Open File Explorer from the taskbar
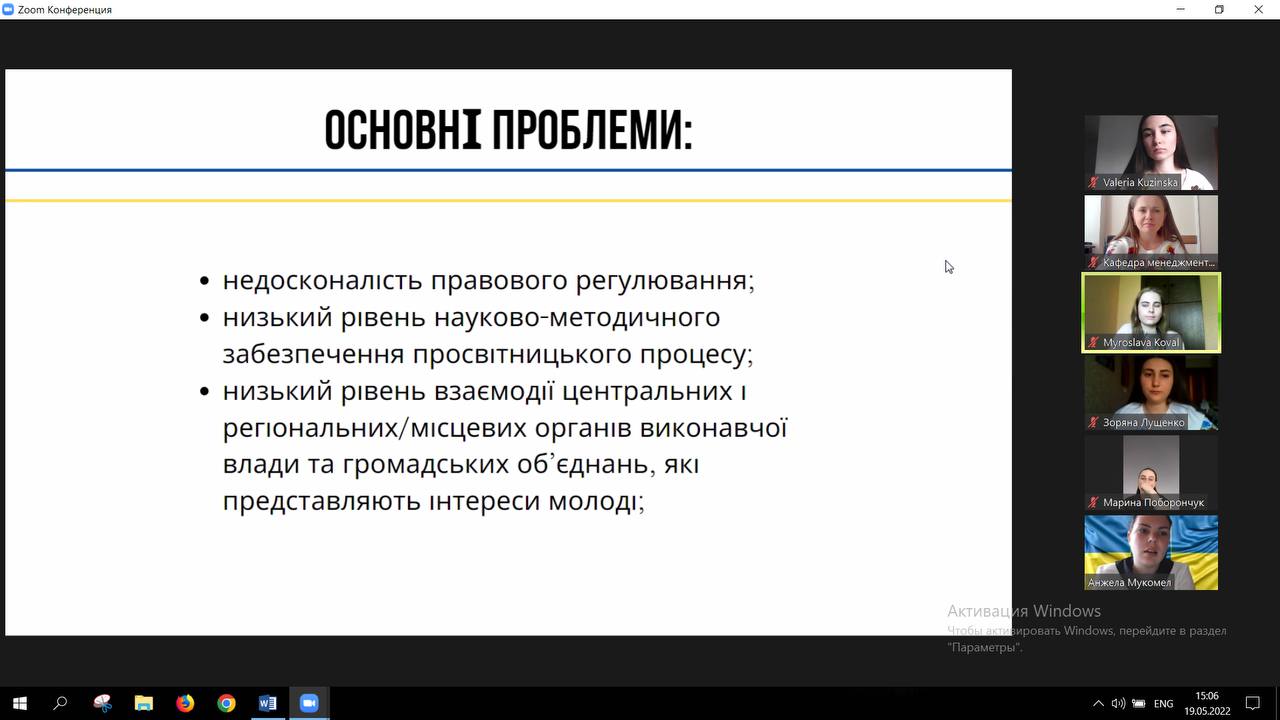 [x=143, y=703]
